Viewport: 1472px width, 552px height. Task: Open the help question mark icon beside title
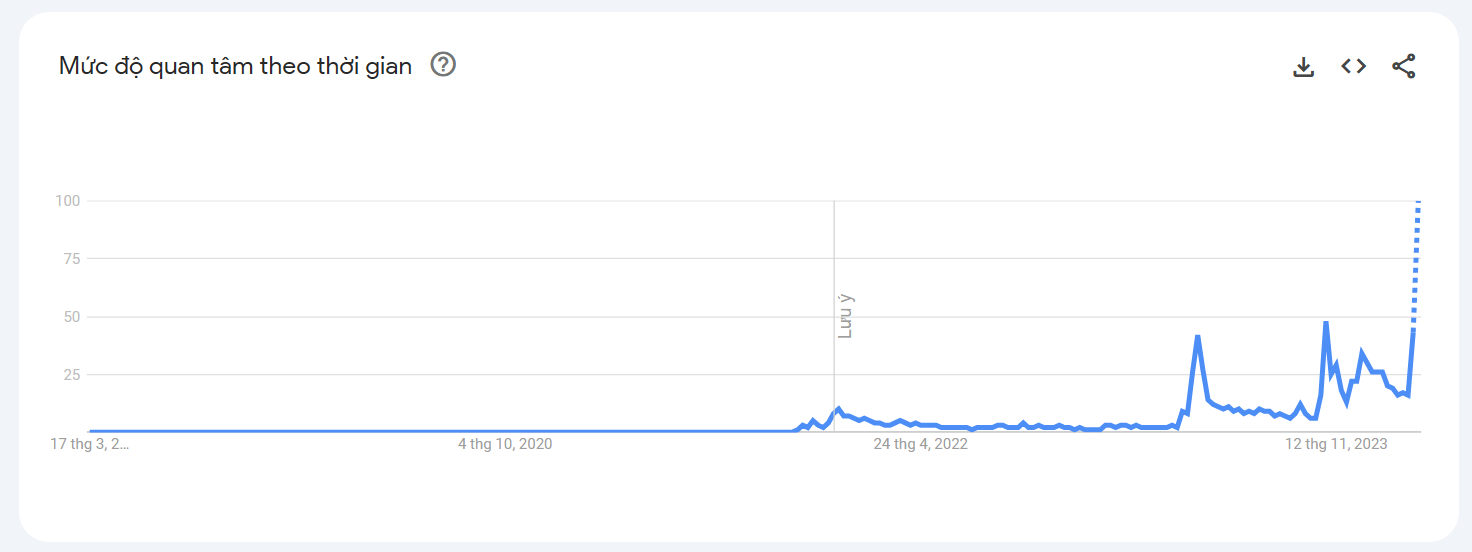[x=443, y=65]
